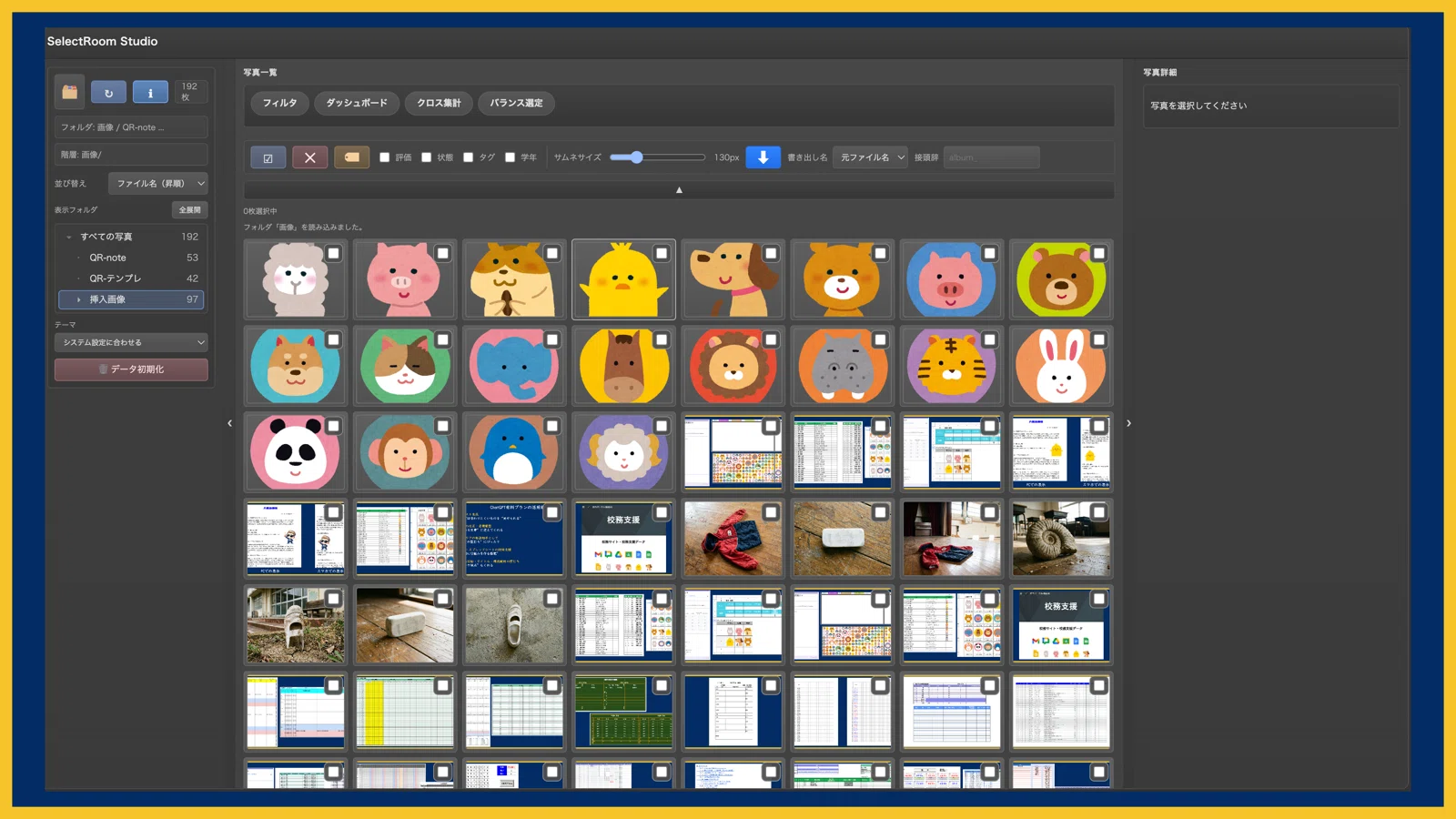Screen dimensions: 1456x819
Task: Open the yellow chick thumbnail
Action: coord(623,279)
